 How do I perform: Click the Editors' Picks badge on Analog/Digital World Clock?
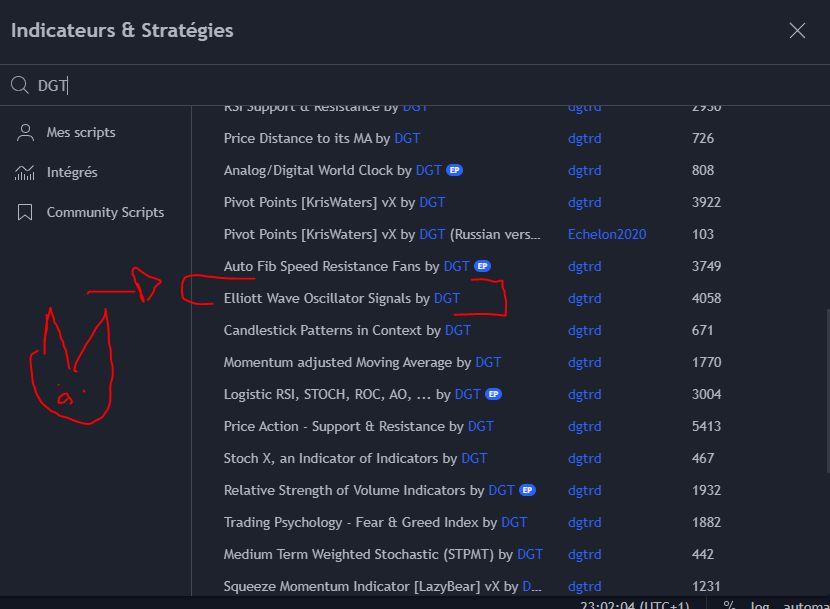coord(454,170)
